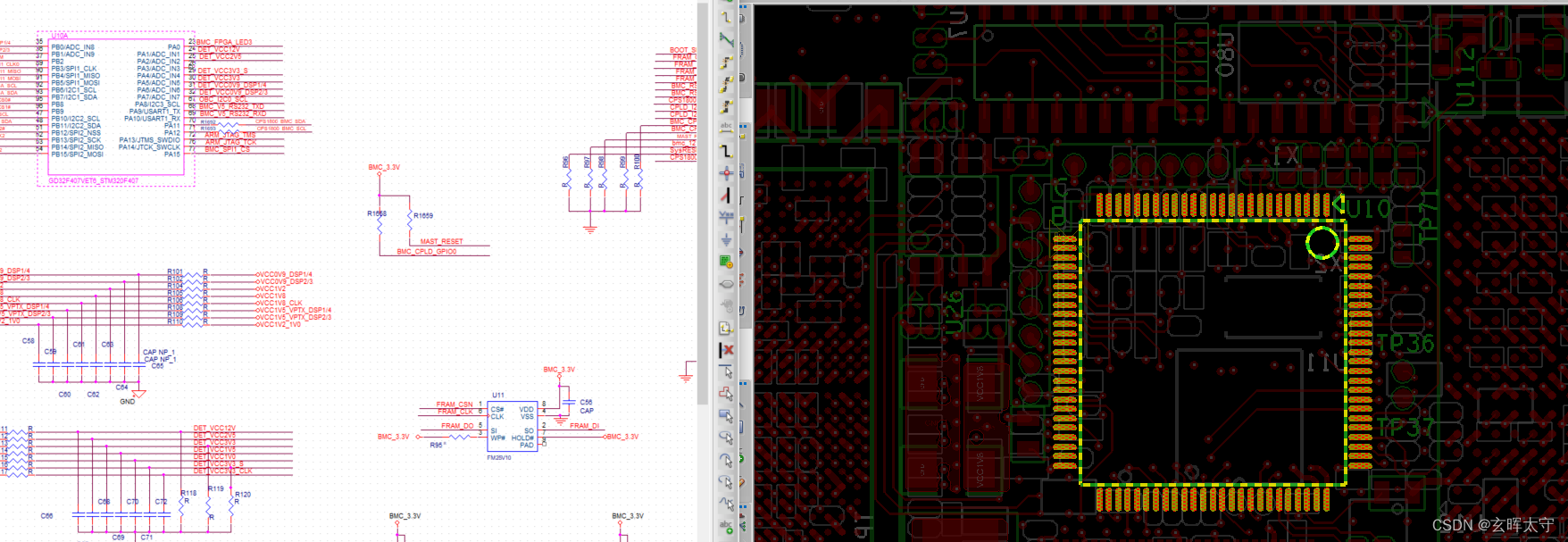Select the green Place Bus tool
Image resolution: width=1568 pixels, height=542 pixels.
726,40
